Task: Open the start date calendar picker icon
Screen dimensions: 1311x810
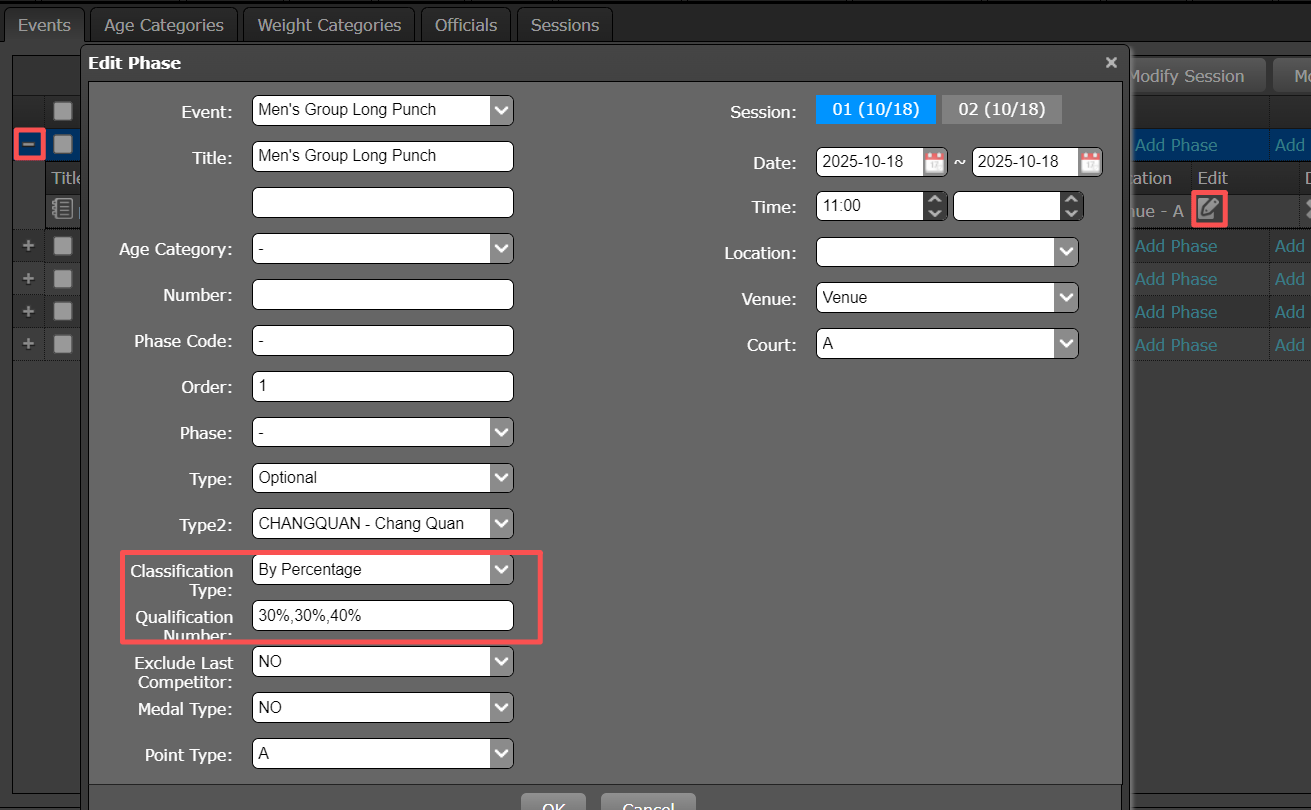Action: click(x=934, y=162)
